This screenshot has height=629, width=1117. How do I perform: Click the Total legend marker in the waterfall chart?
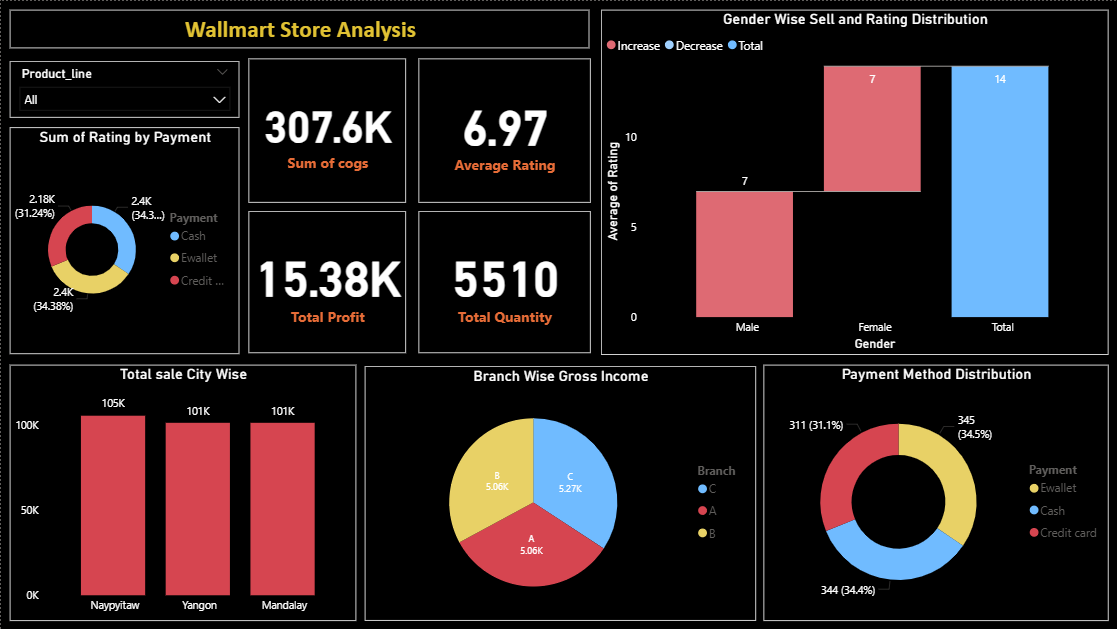pyautogui.click(x=732, y=46)
